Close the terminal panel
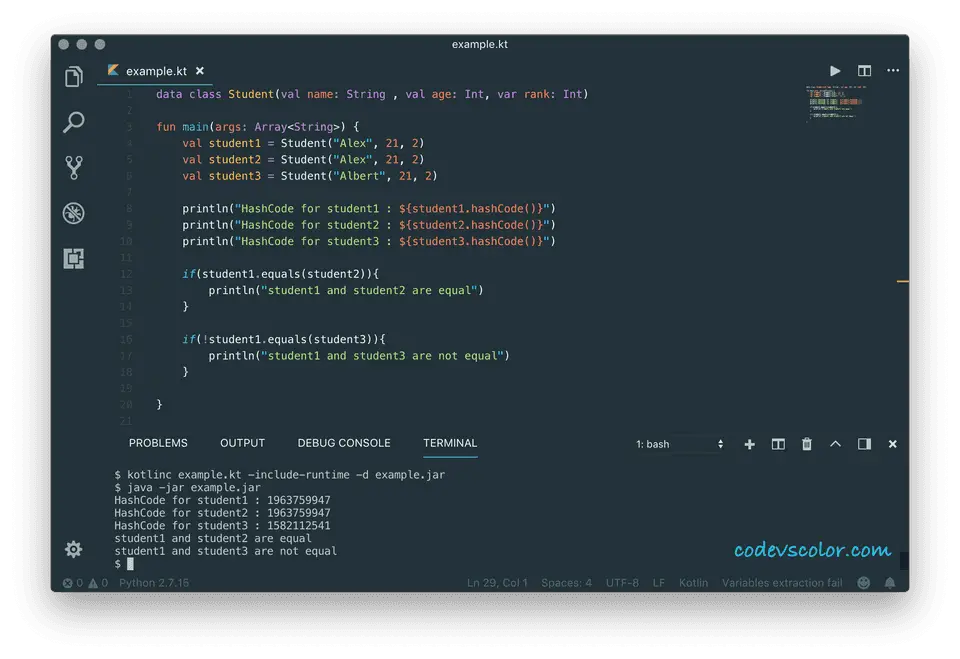The height and width of the screenshot is (659, 960). [x=893, y=444]
